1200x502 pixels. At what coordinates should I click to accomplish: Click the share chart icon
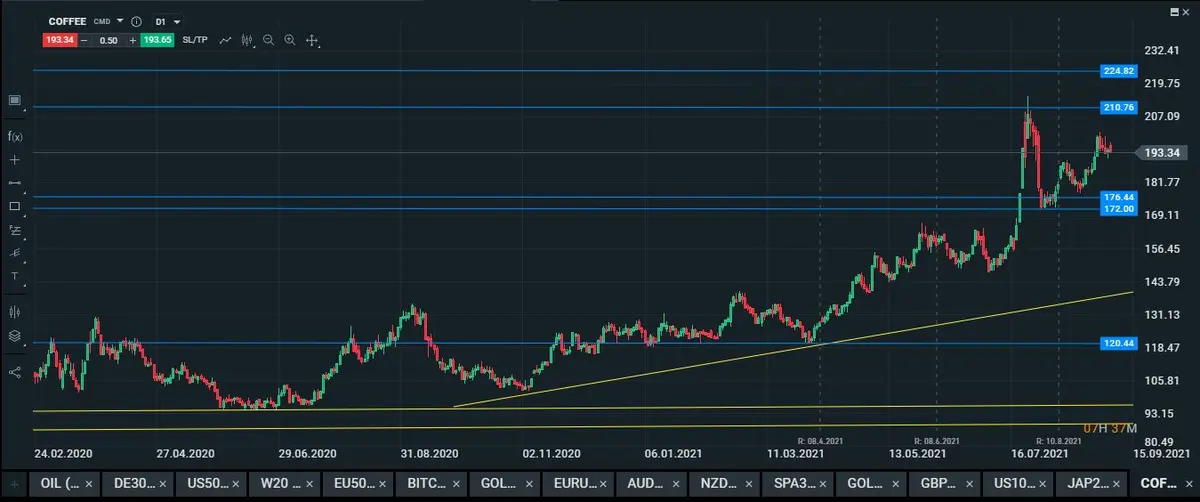click(15, 372)
